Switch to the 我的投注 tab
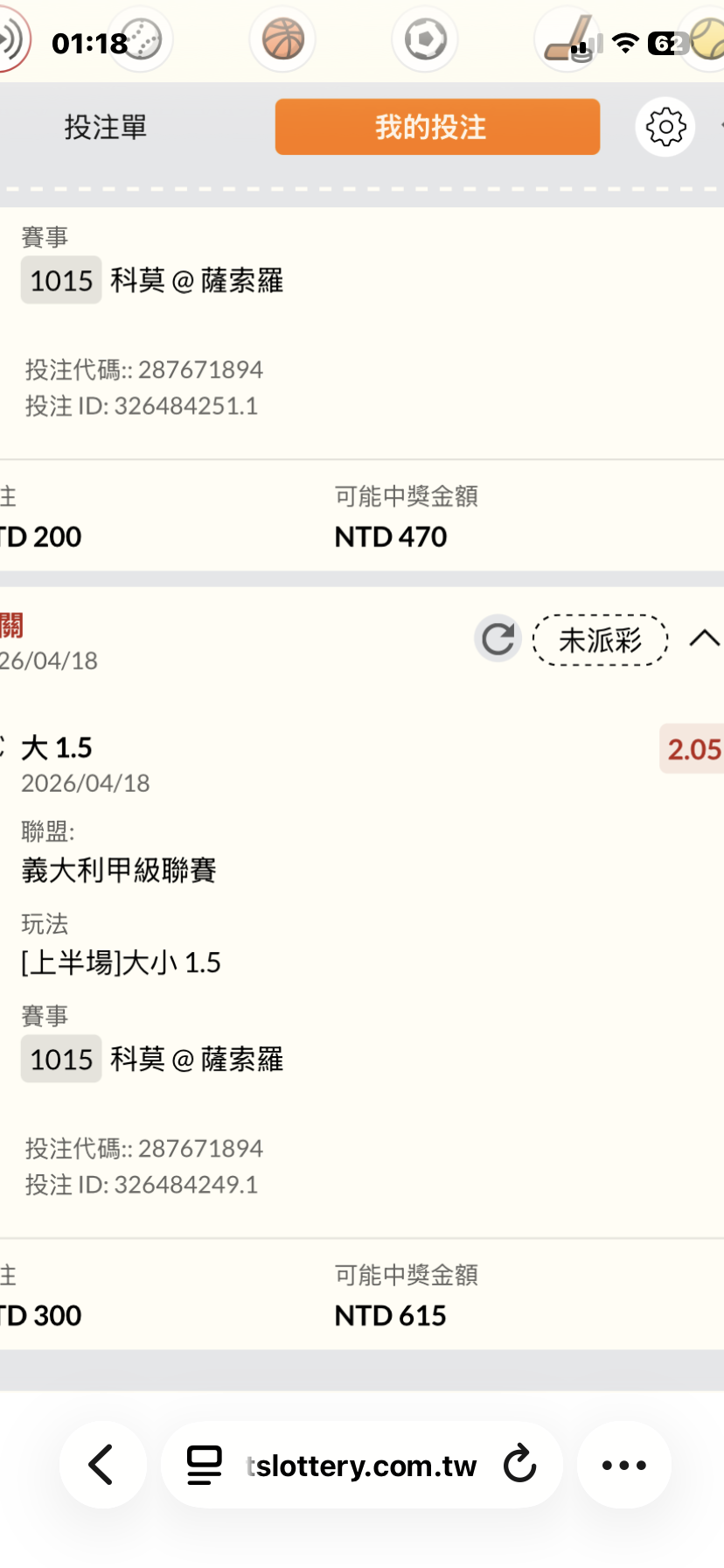724x1568 pixels. pyautogui.click(x=437, y=128)
